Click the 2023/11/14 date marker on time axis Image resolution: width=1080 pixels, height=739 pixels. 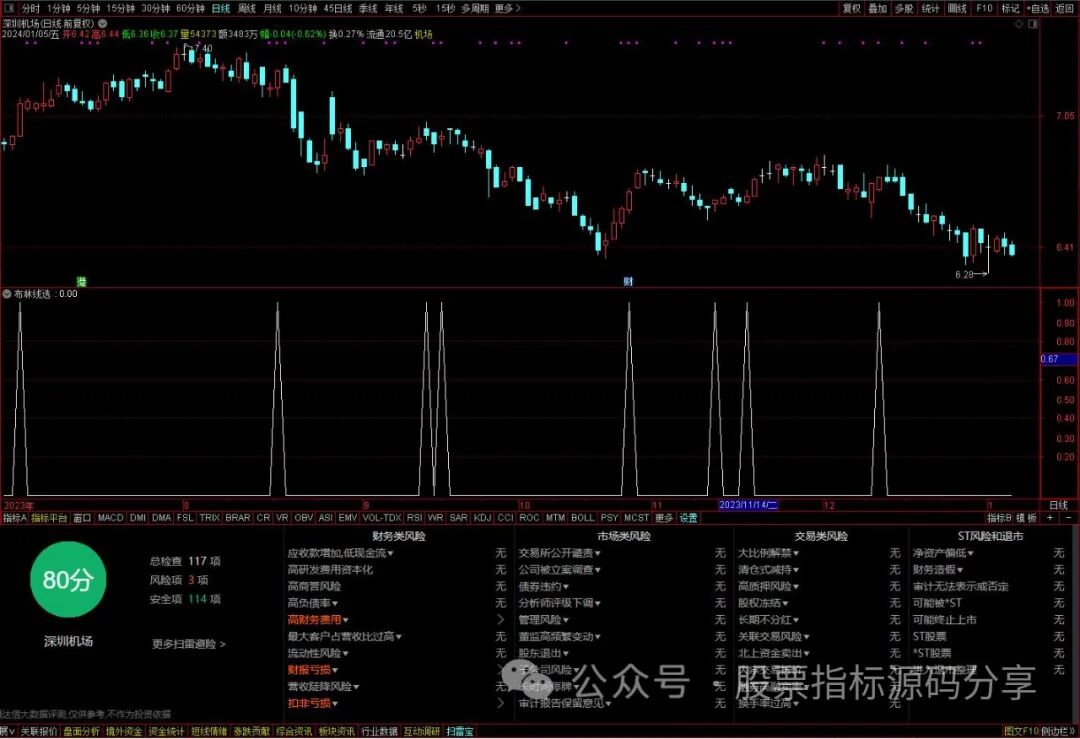click(x=748, y=505)
